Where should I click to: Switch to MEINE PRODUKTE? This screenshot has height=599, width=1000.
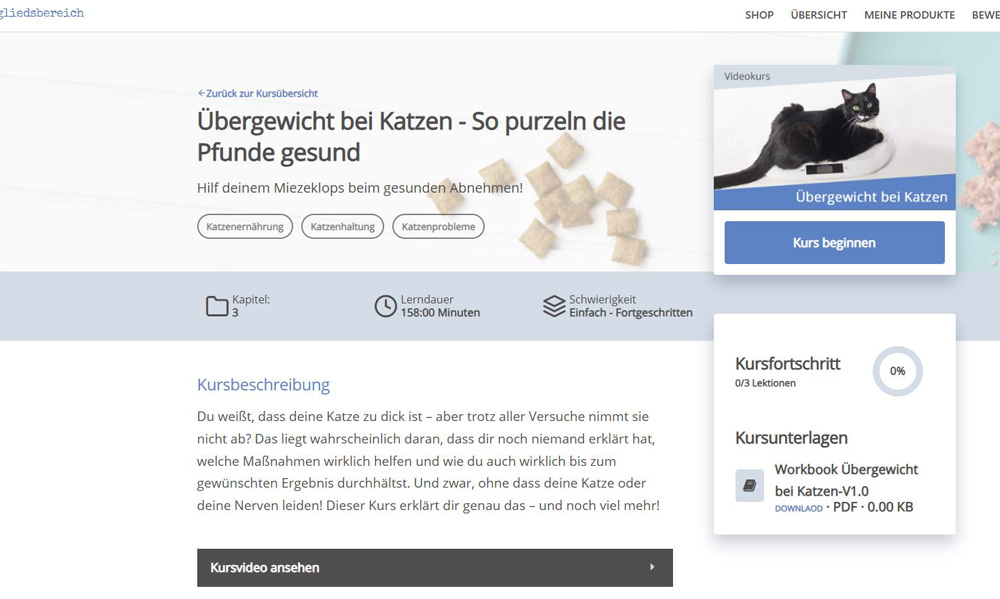[x=909, y=15]
